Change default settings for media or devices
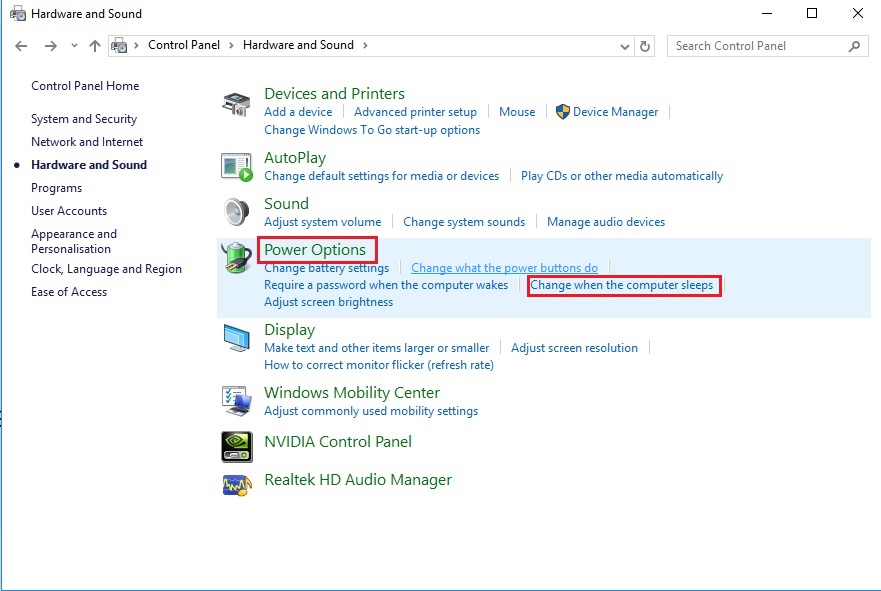Screen dimensions: 881x591 pos(382,176)
